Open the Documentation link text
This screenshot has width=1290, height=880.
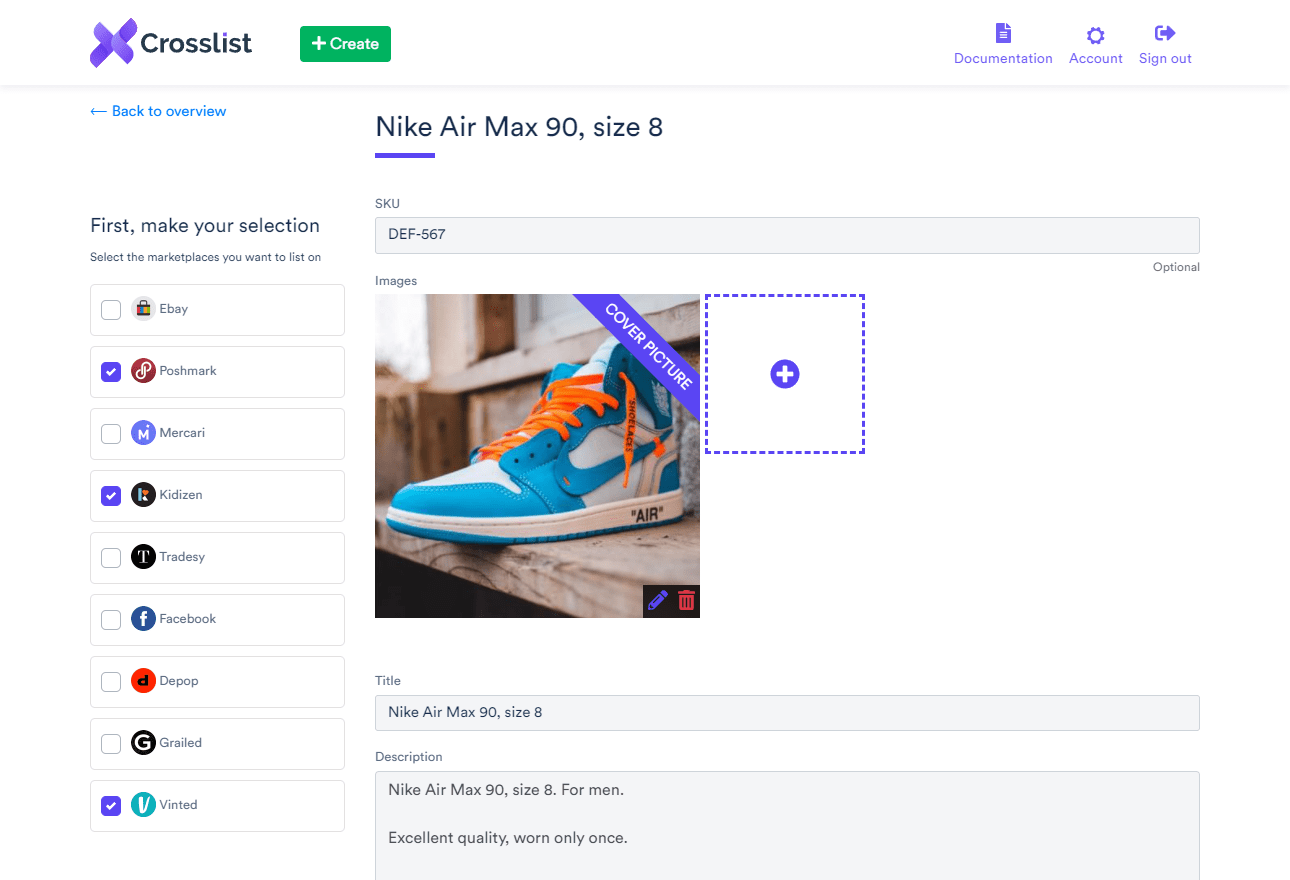pos(1003,59)
